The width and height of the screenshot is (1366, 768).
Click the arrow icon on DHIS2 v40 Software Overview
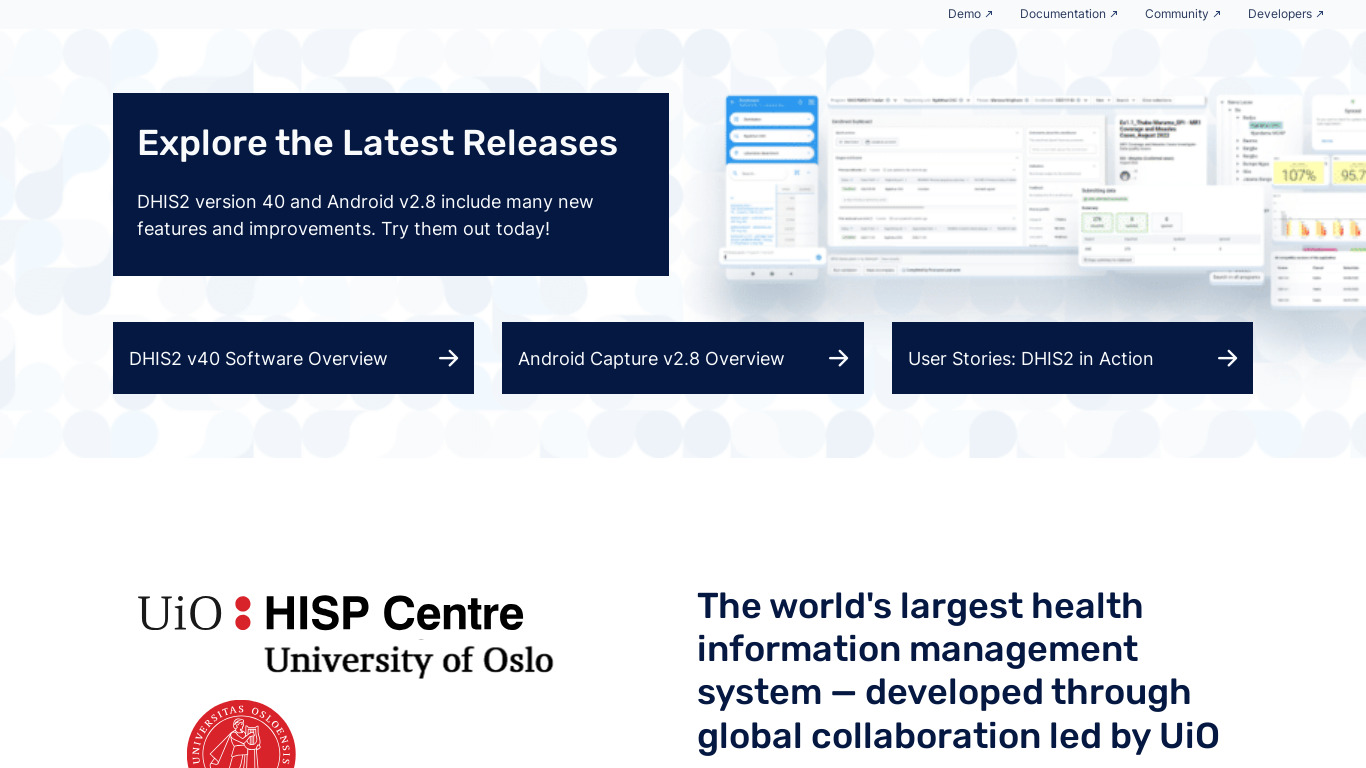click(448, 358)
